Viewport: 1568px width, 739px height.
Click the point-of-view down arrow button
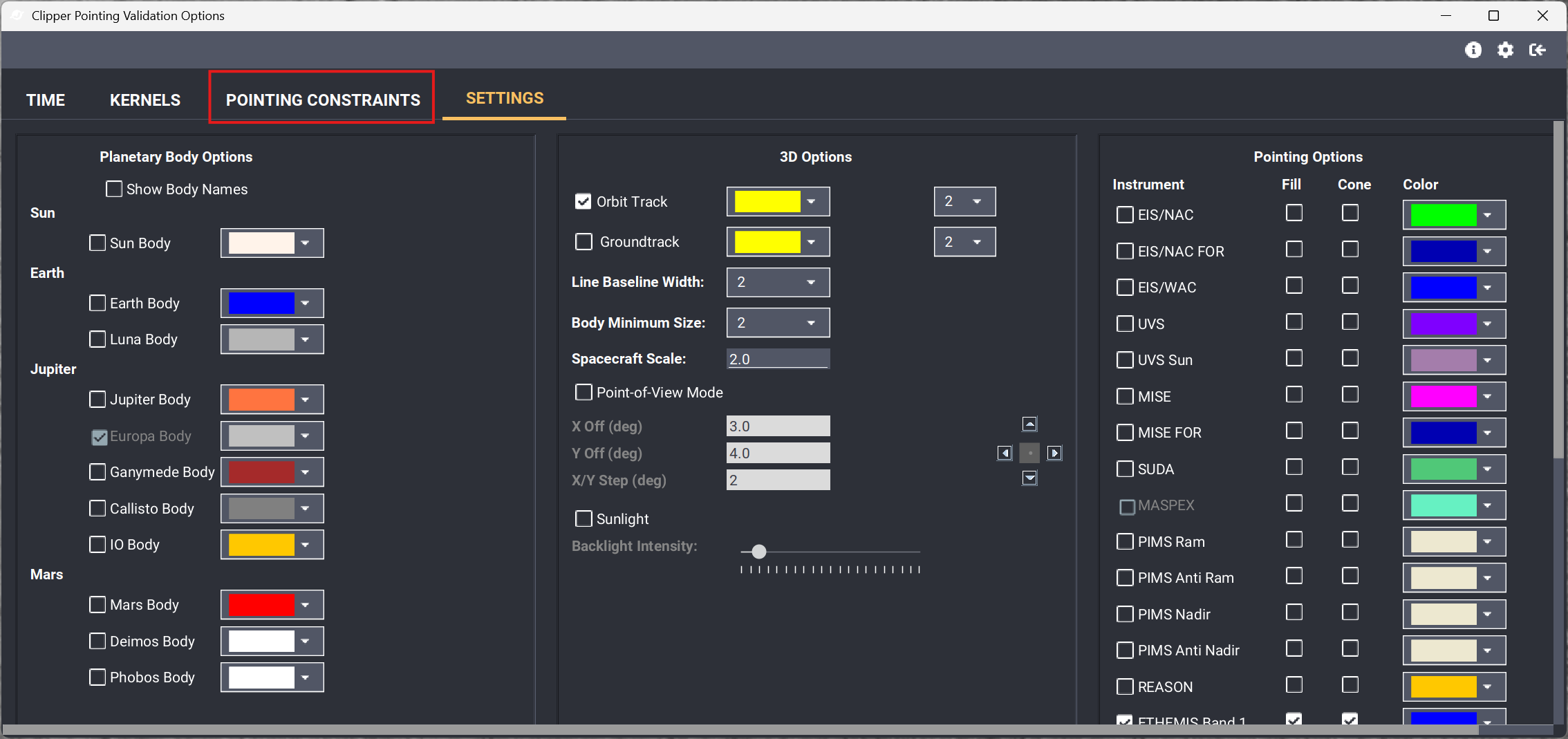(x=1029, y=478)
